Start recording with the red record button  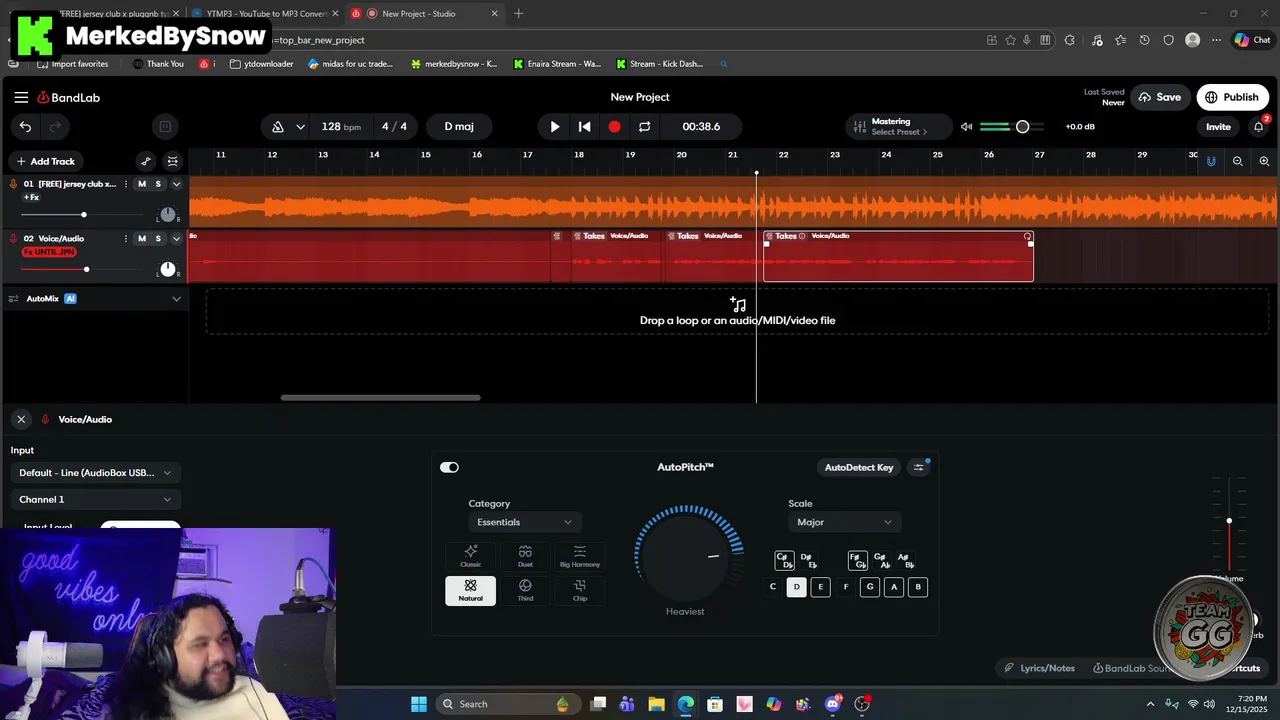[615, 127]
